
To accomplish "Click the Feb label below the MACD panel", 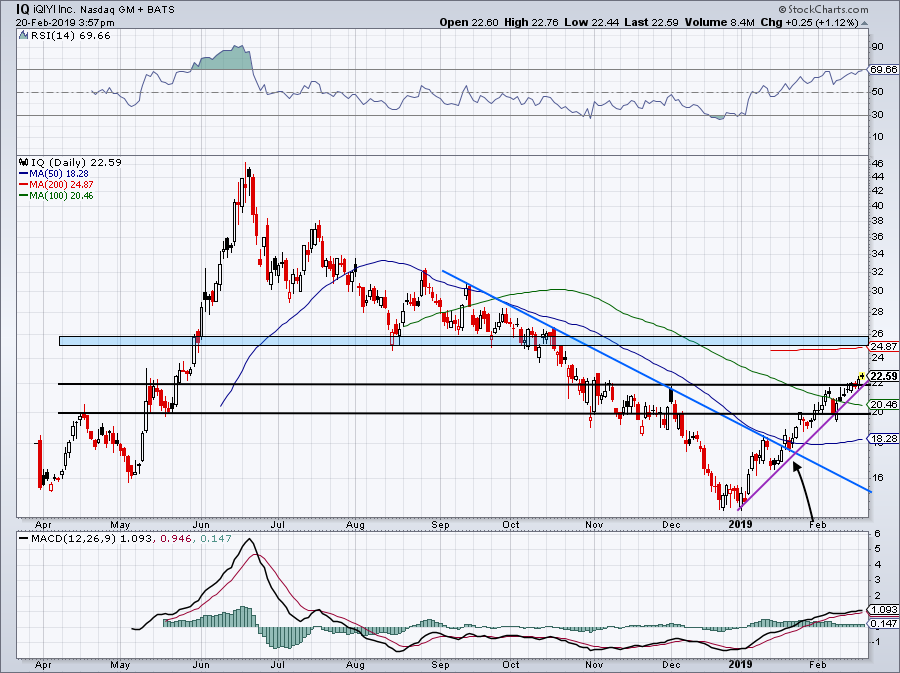I will coord(817,665).
